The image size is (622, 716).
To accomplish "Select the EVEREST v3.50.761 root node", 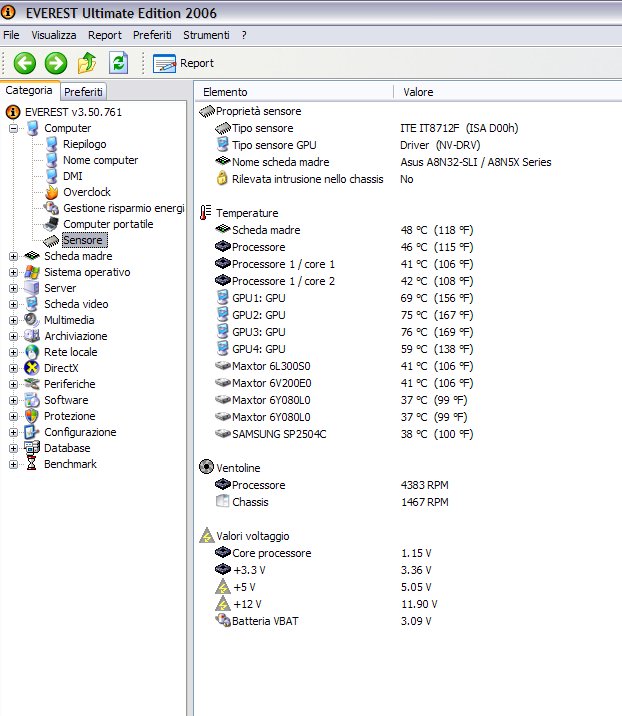I will [x=73, y=112].
